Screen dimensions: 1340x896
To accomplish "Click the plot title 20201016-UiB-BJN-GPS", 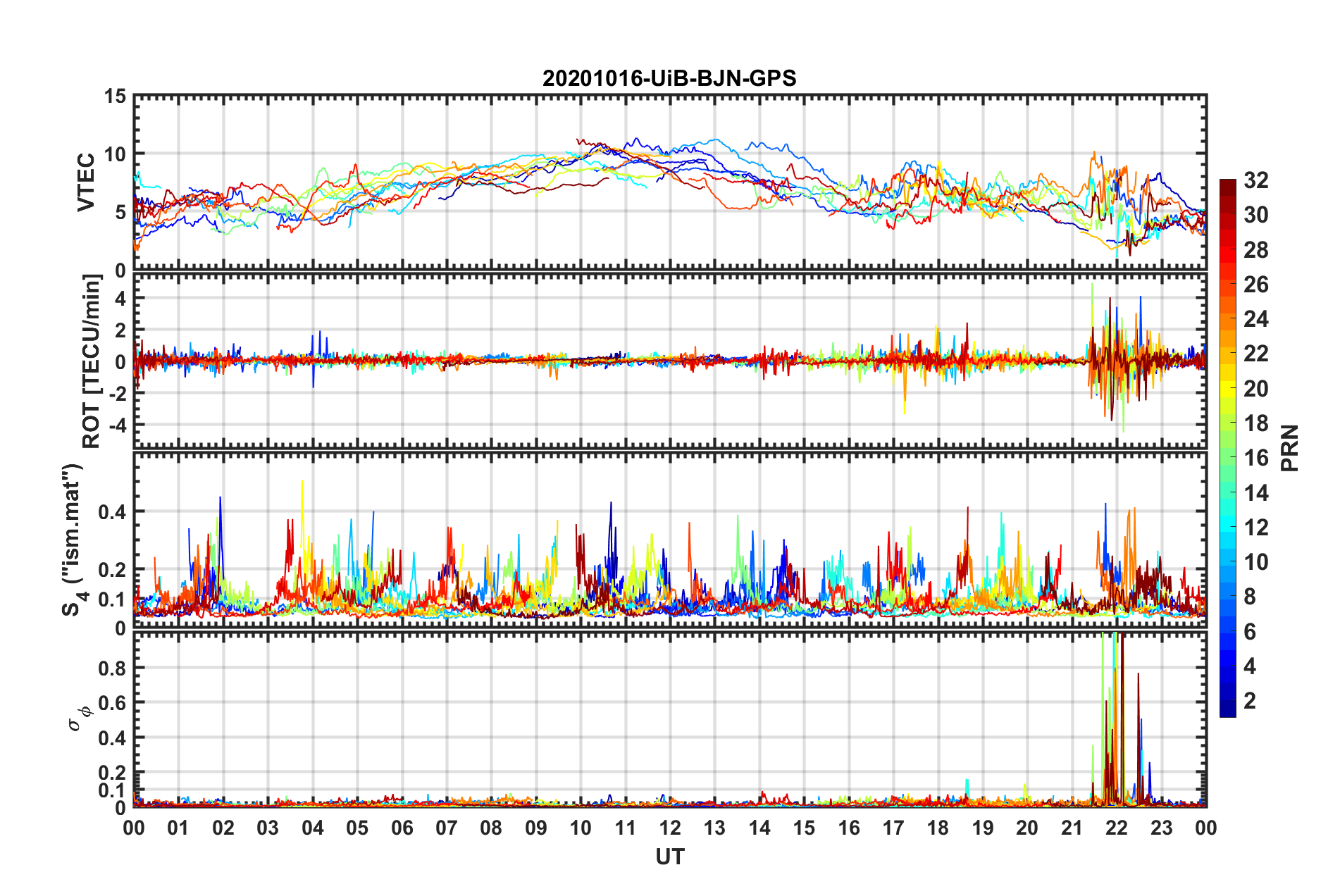I will (x=669, y=78).
